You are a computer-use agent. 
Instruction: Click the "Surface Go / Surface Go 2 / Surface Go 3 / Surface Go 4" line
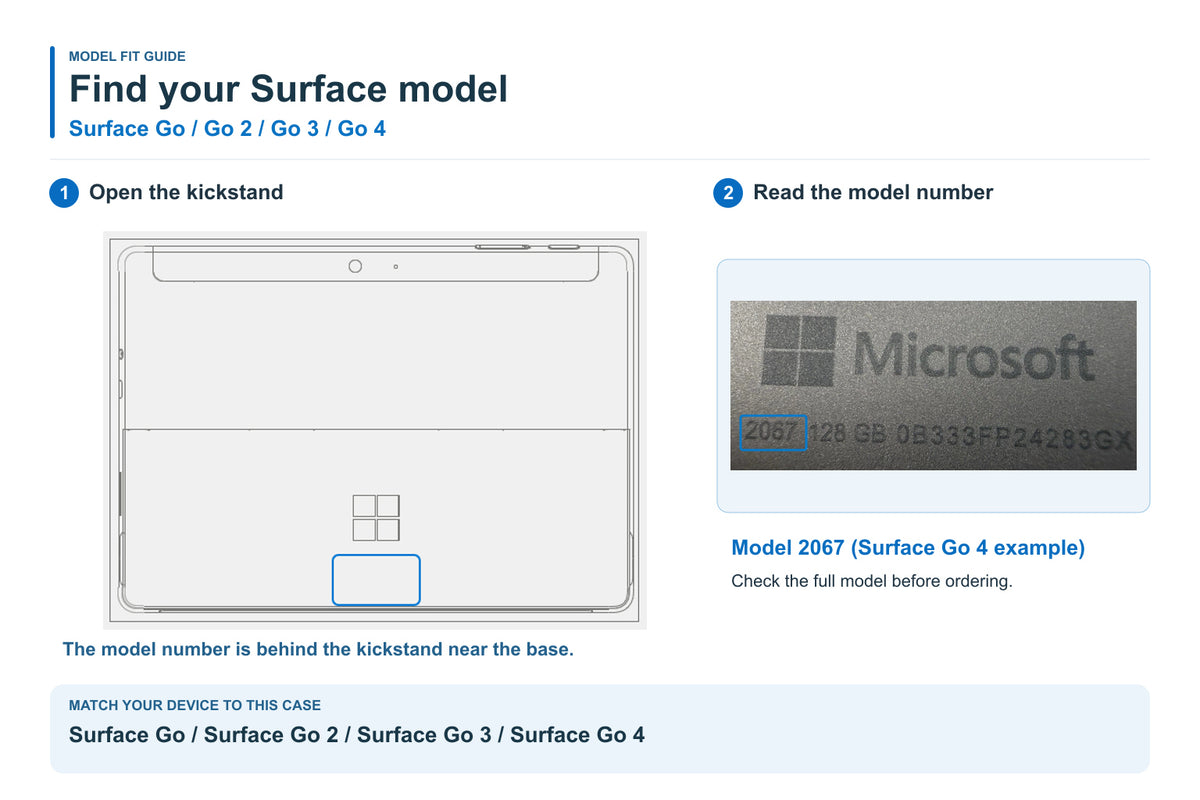(357, 735)
